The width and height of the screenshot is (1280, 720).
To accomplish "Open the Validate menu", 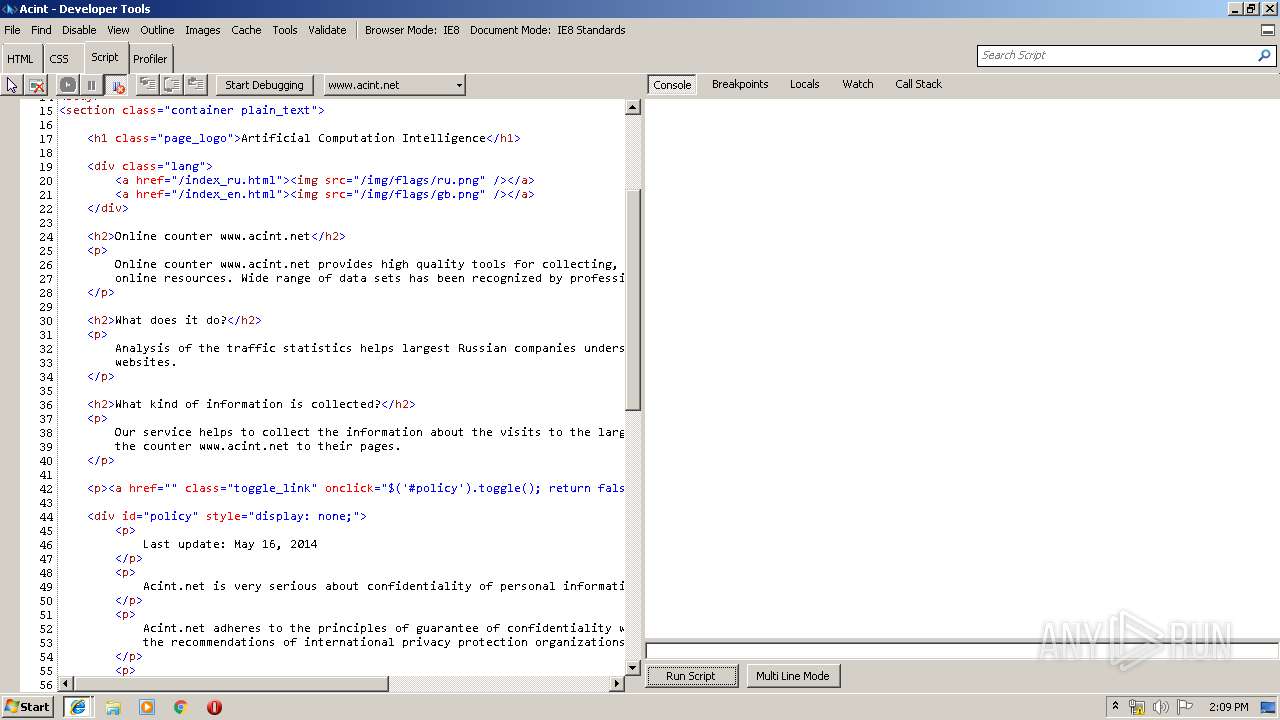I will [327, 30].
